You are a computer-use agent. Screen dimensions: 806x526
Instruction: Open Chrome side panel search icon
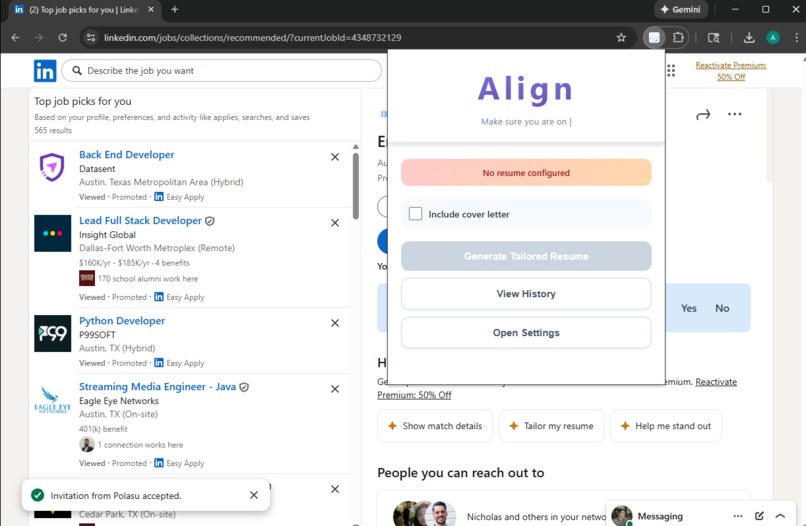click(713, 38)
